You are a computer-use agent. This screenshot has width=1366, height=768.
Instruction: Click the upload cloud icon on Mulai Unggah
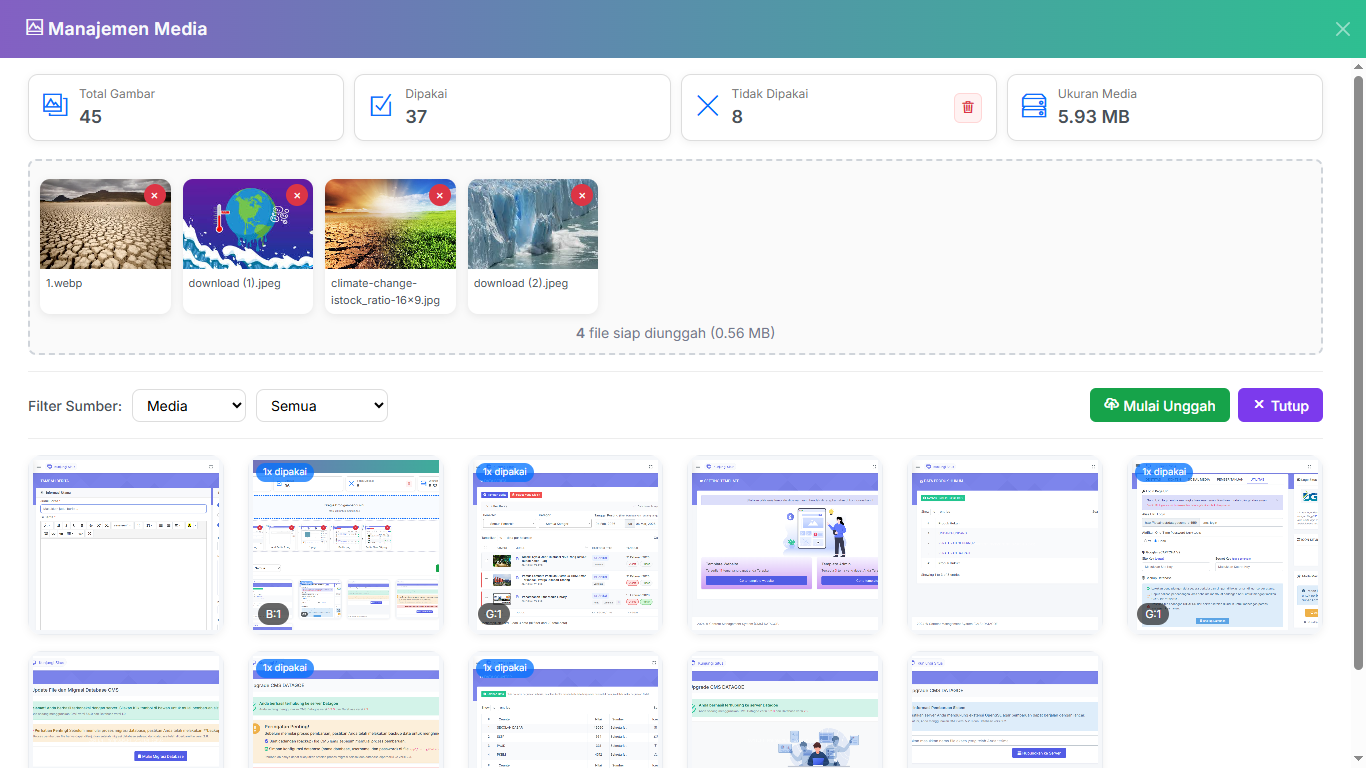pyautogui.click(x=1112, y=405)
